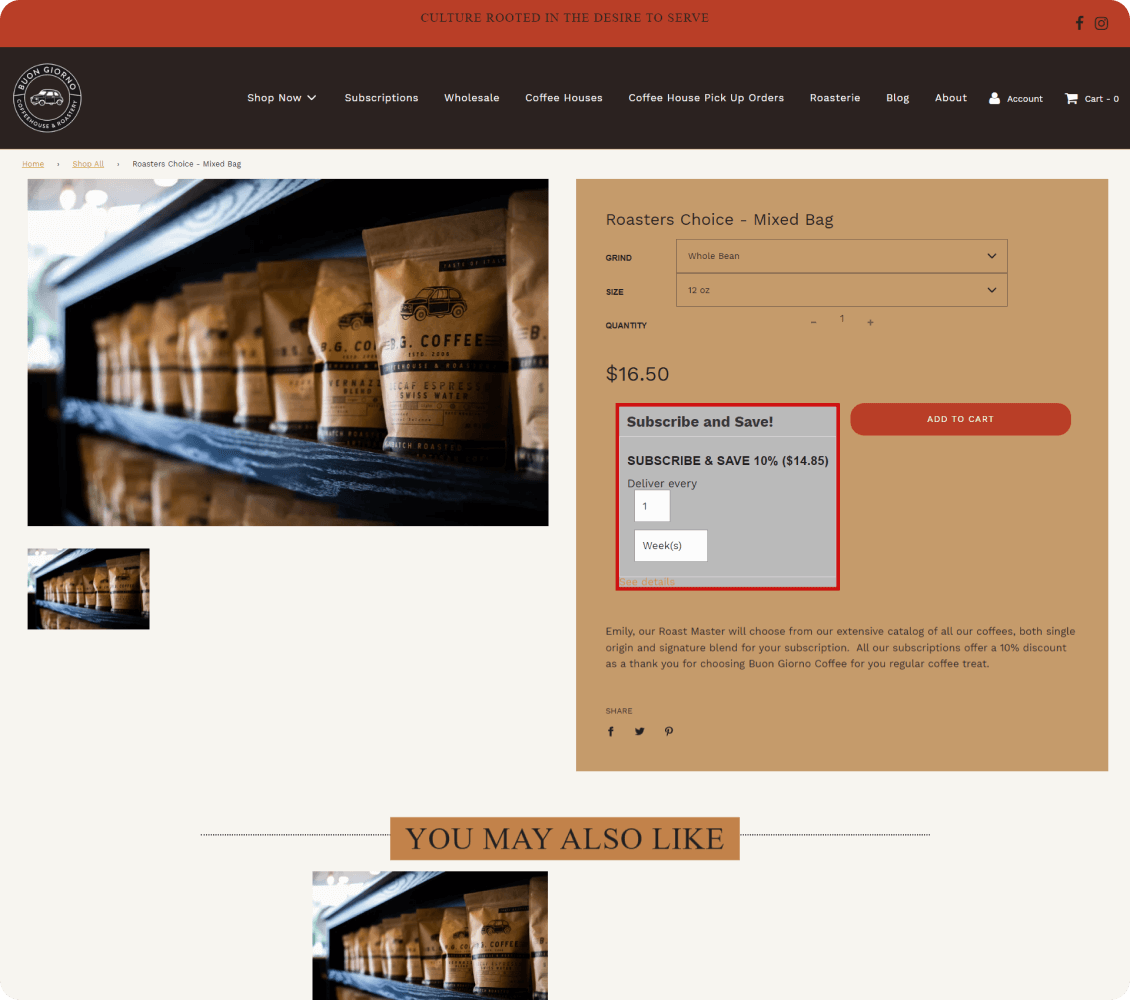Image resolution: width=1130 pixels, height=1000 pixels.
Task: Open the shopping cart icon
Action: coord(1071,98)
